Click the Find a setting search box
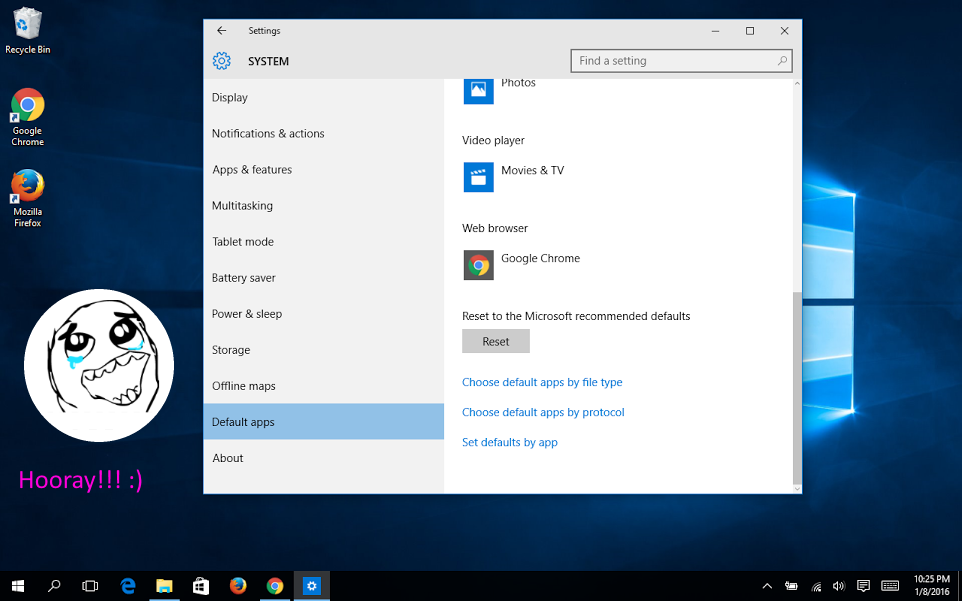 (x=681, y=61)
